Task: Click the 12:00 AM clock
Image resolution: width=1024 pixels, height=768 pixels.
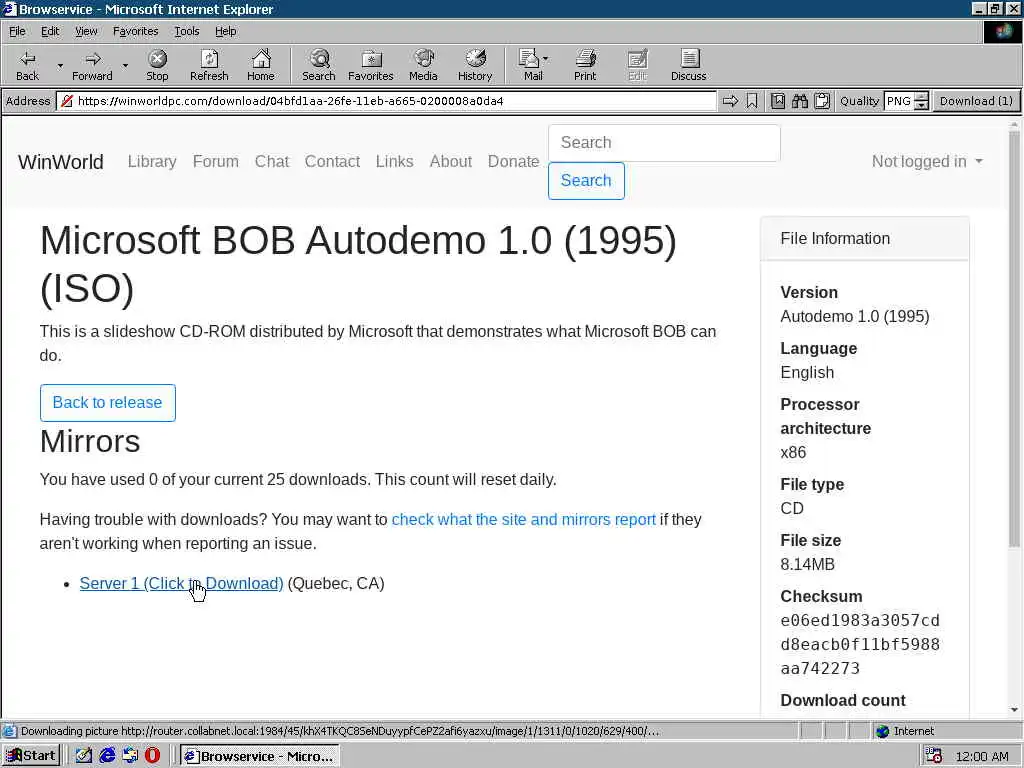Action: coord(982,757)
